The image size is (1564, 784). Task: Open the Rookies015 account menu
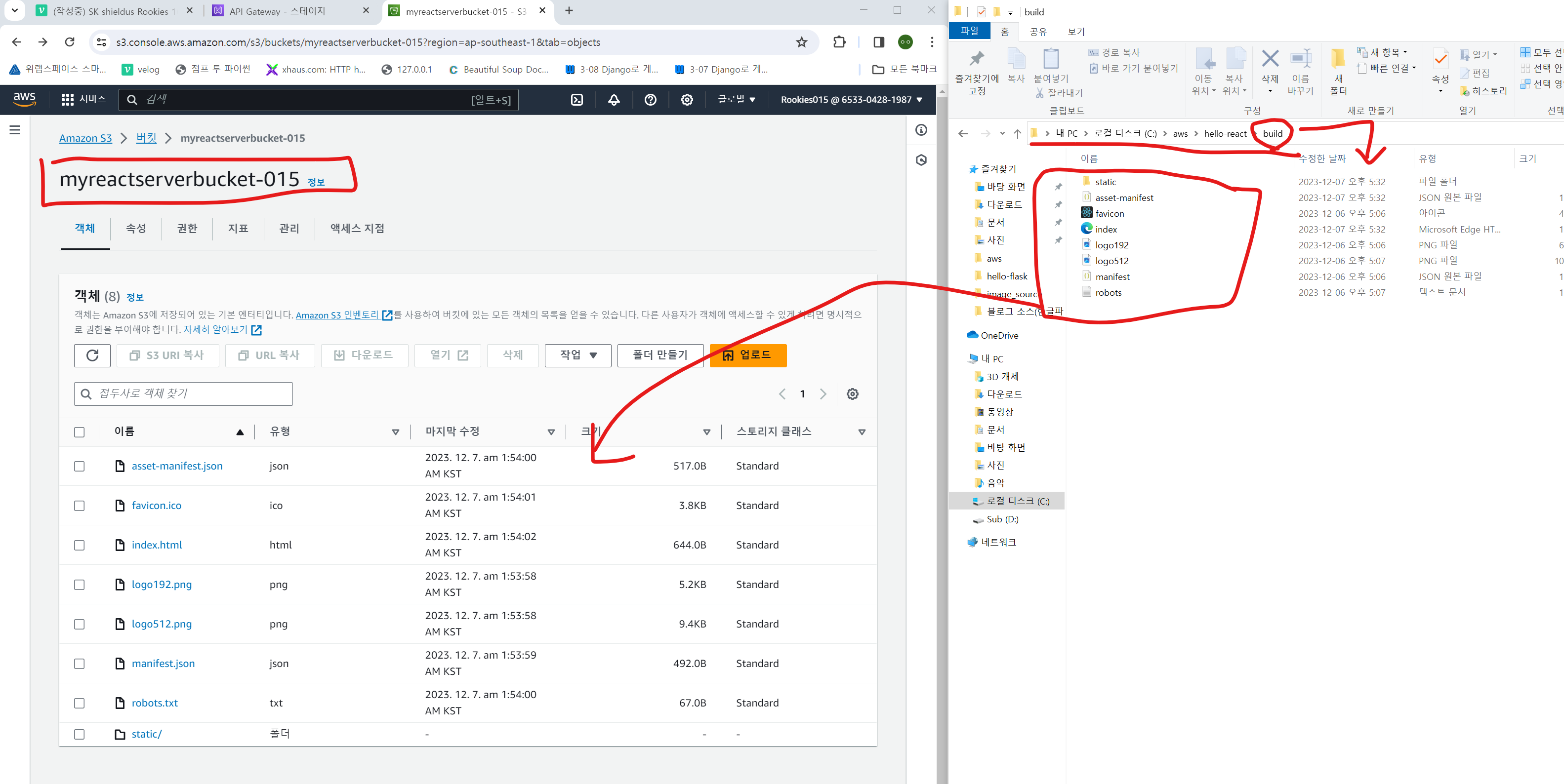(x=851, y=100)
